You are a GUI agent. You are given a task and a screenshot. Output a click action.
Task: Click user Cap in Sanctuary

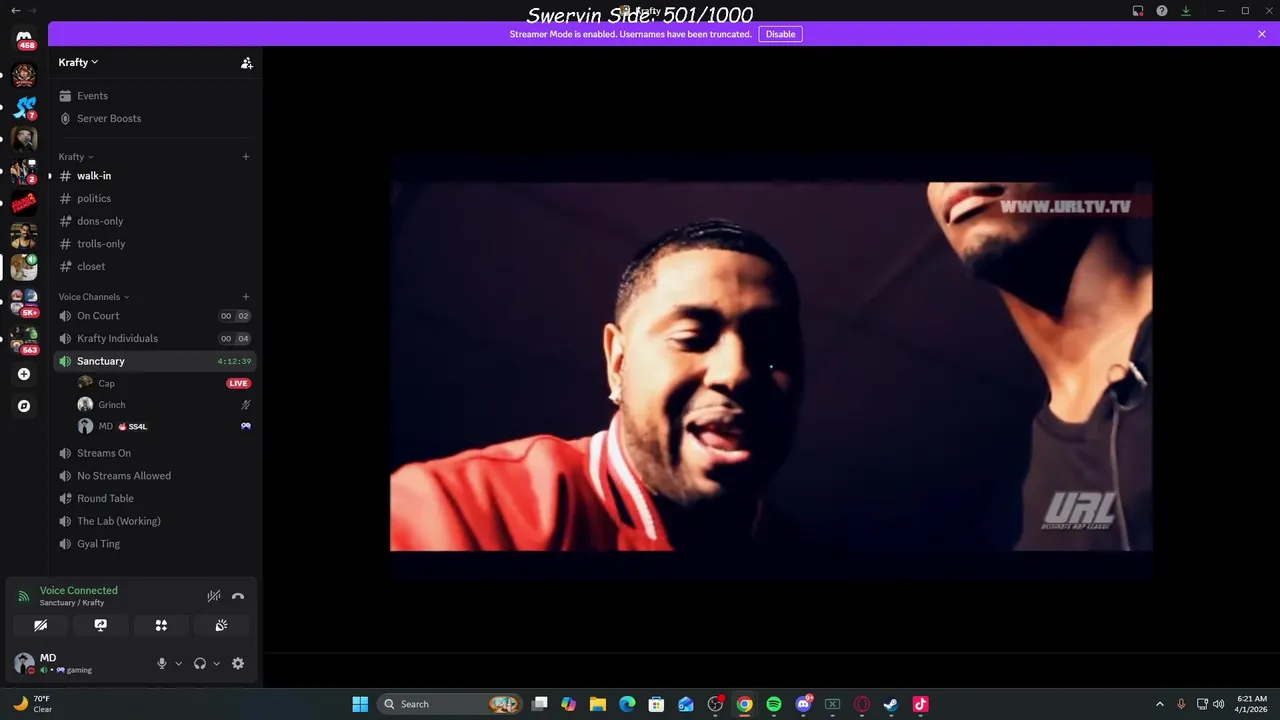tap(163, 383)
